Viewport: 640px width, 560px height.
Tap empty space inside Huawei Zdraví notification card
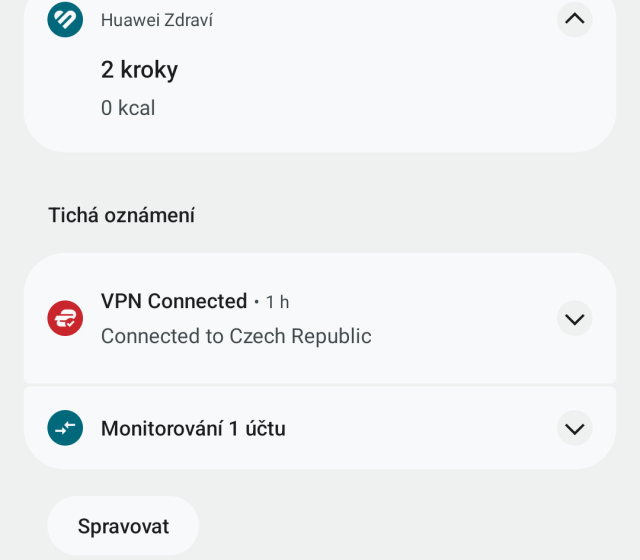[400, 90]
